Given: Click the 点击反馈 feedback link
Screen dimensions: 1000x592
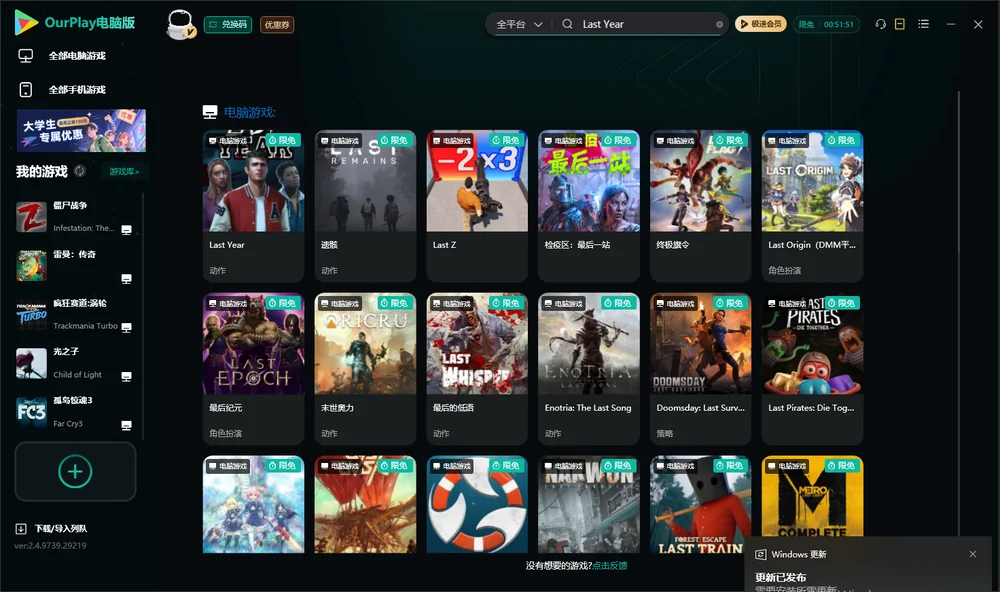Looking at the screenshot, I should point(610,565).
